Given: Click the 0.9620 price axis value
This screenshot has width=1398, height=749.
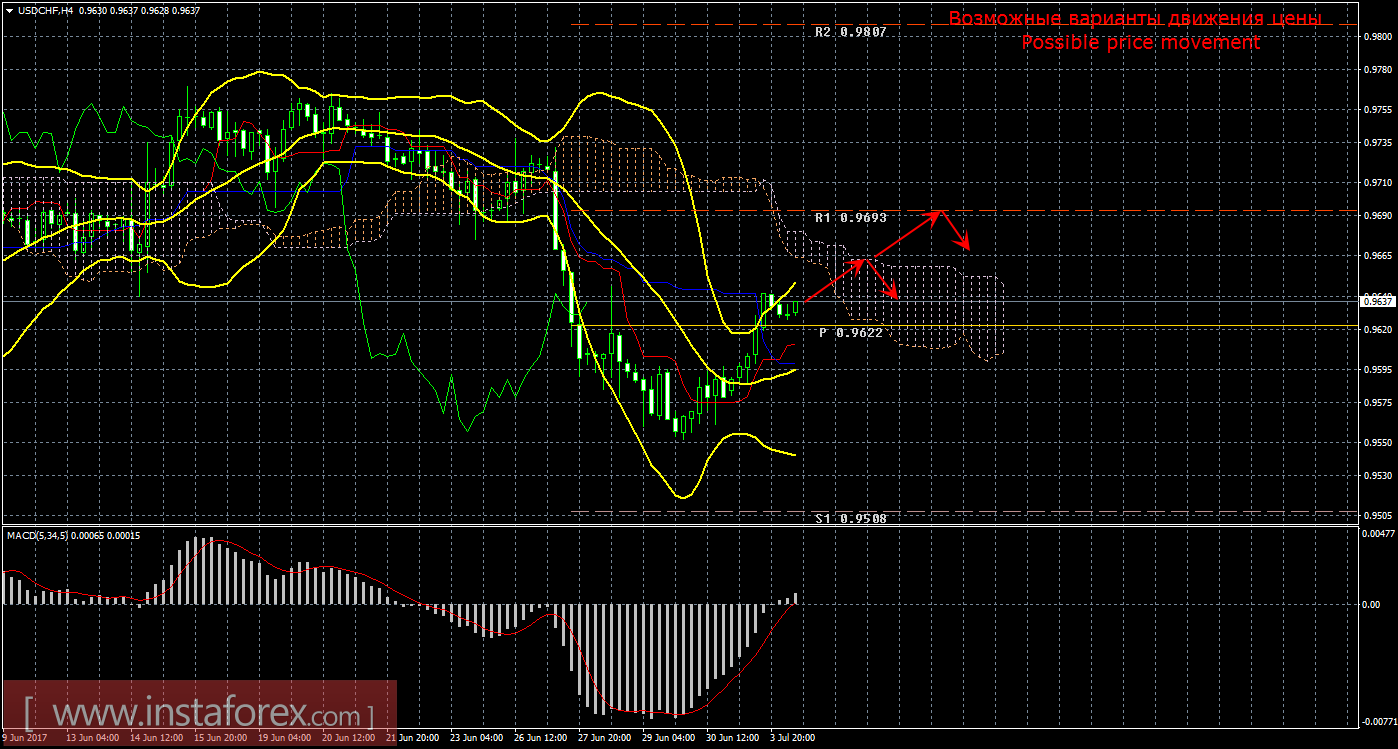Looking at the screenshot, I should (1378, 329).
